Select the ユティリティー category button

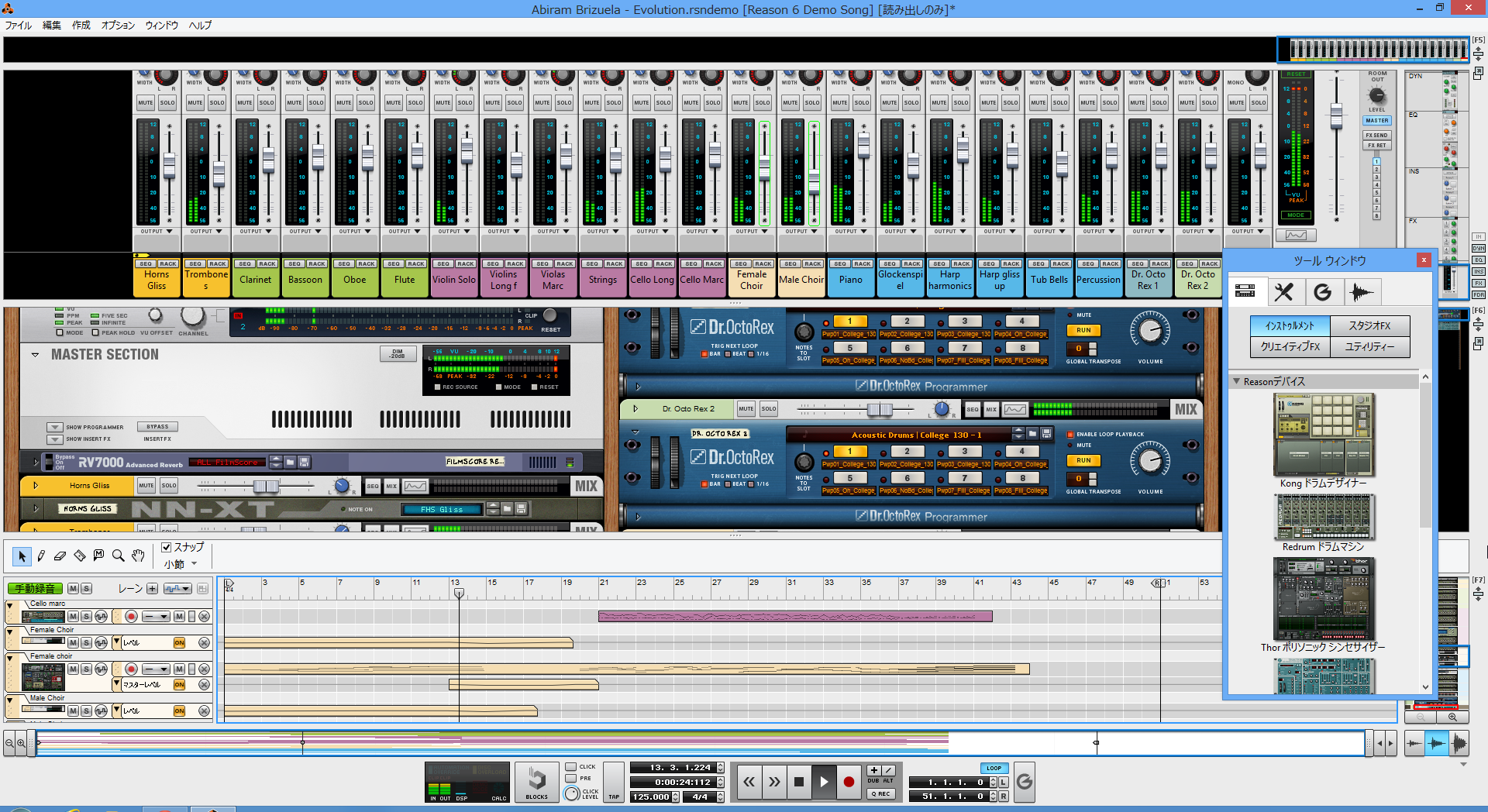coord(1369,346)
